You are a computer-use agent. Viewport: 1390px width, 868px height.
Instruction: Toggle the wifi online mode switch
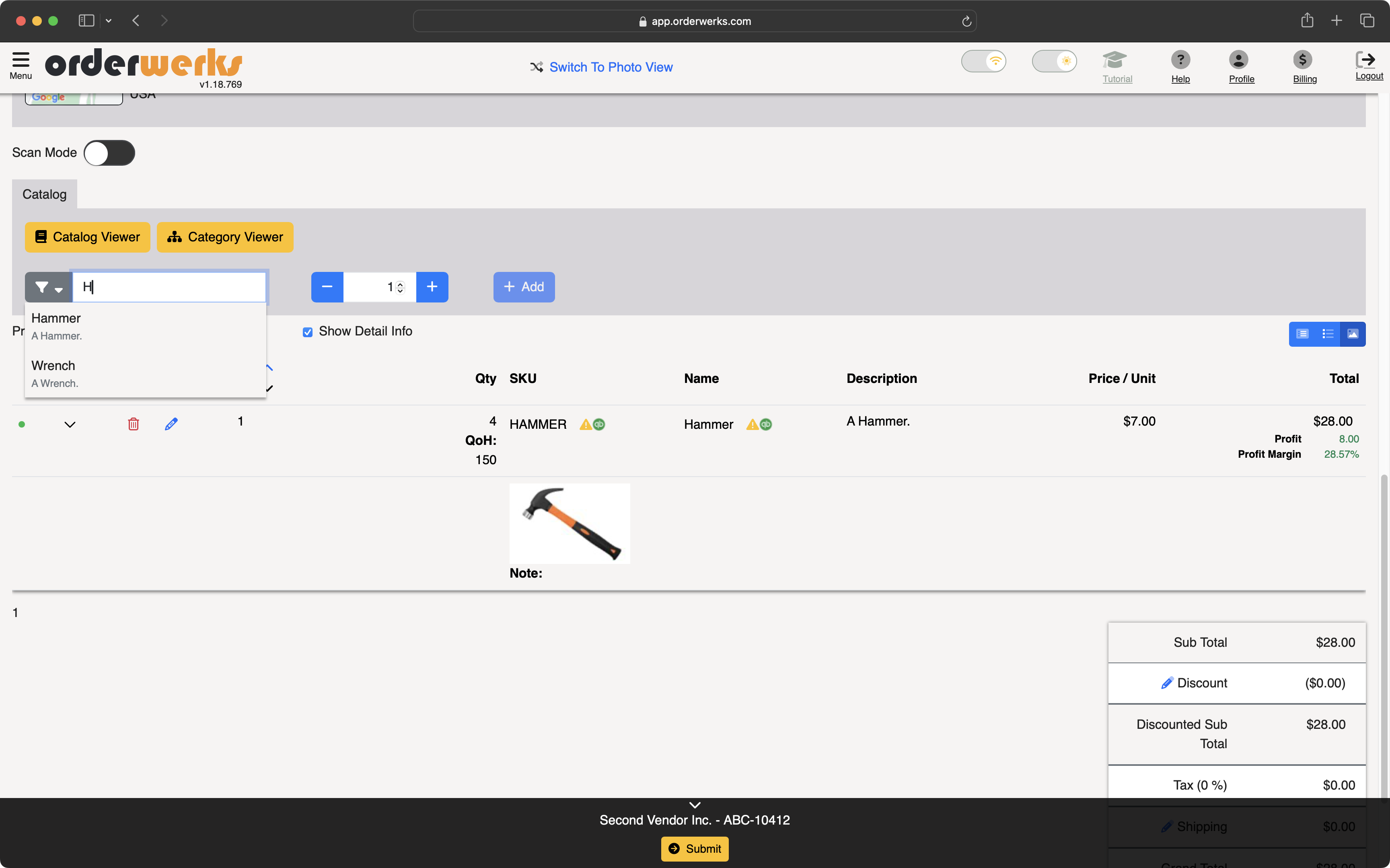pos(983,61)
